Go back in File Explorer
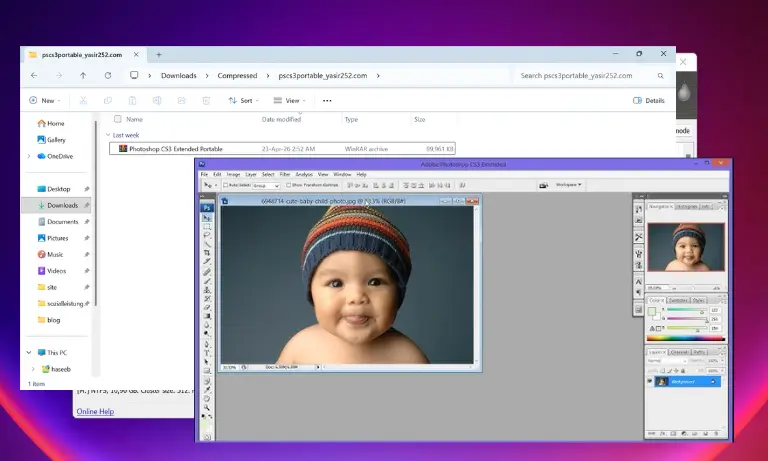 [34, 75]
